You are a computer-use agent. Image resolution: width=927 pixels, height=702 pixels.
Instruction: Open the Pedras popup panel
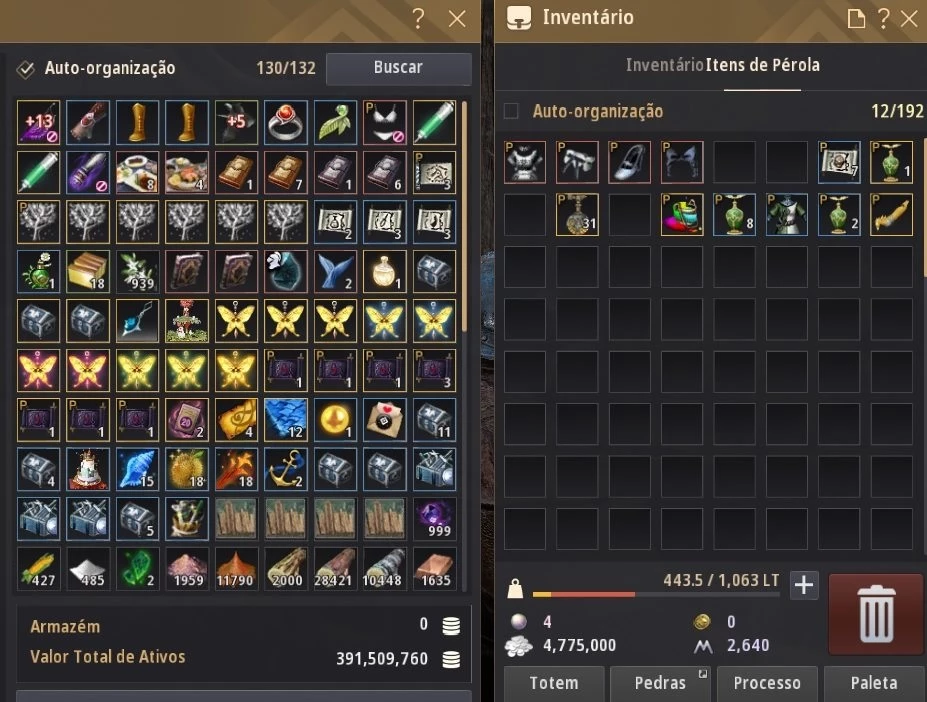click(660, 683)
